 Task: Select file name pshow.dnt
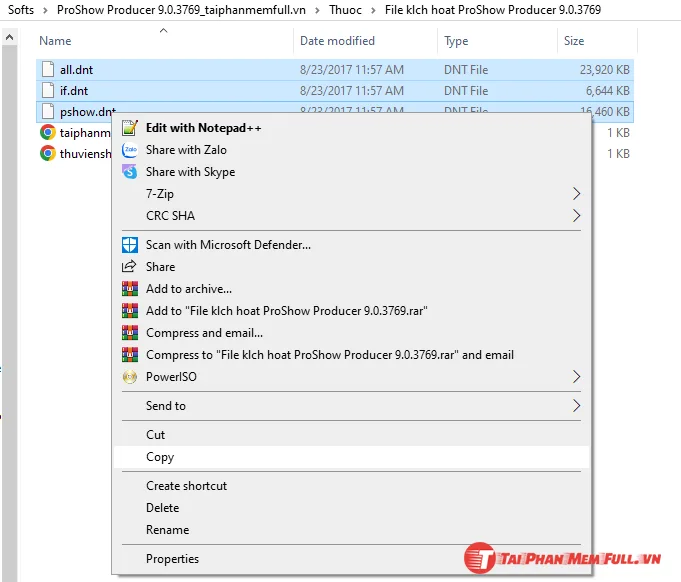(x=88, y=112)
